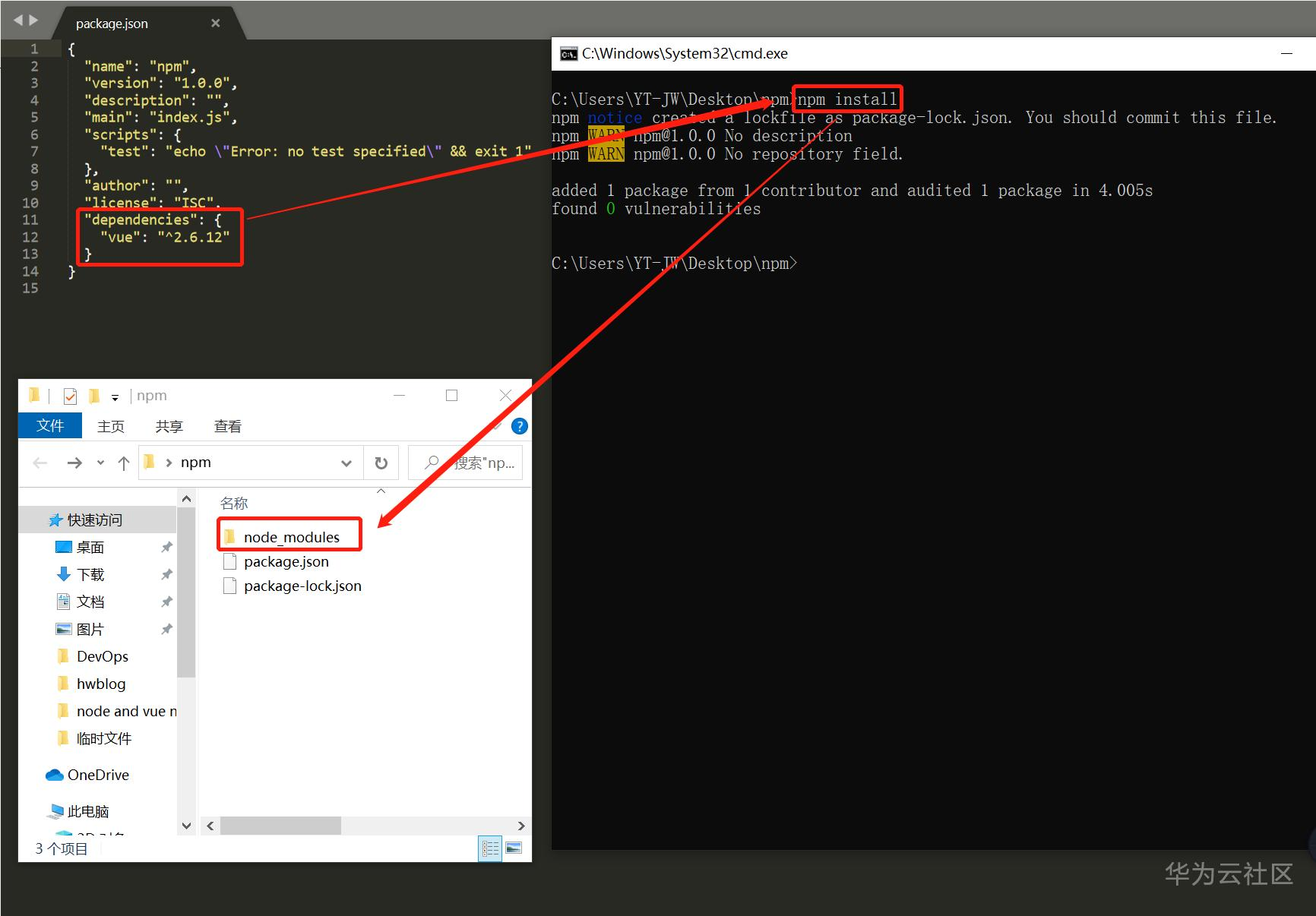
Task: Click the cmd.exe title bar icon
Action: click(x=568, y=54)
